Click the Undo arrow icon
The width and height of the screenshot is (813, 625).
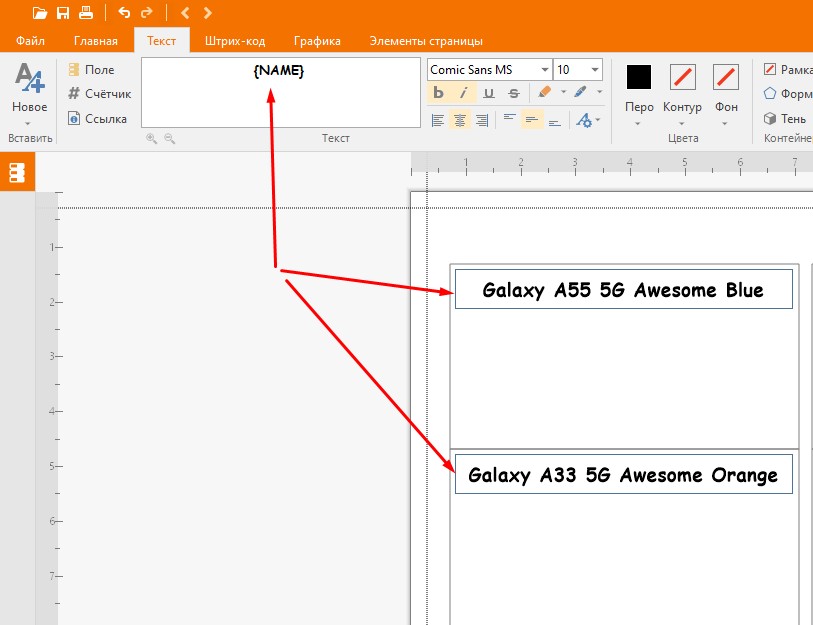pyautogui.click(x=124, y=13)
